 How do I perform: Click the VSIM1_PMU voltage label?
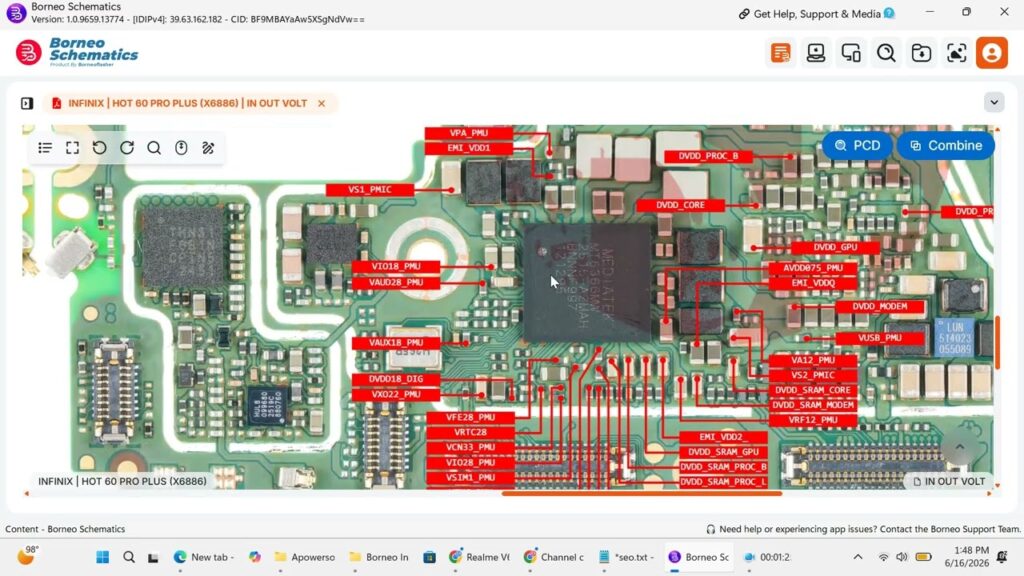tap(470, 477)
